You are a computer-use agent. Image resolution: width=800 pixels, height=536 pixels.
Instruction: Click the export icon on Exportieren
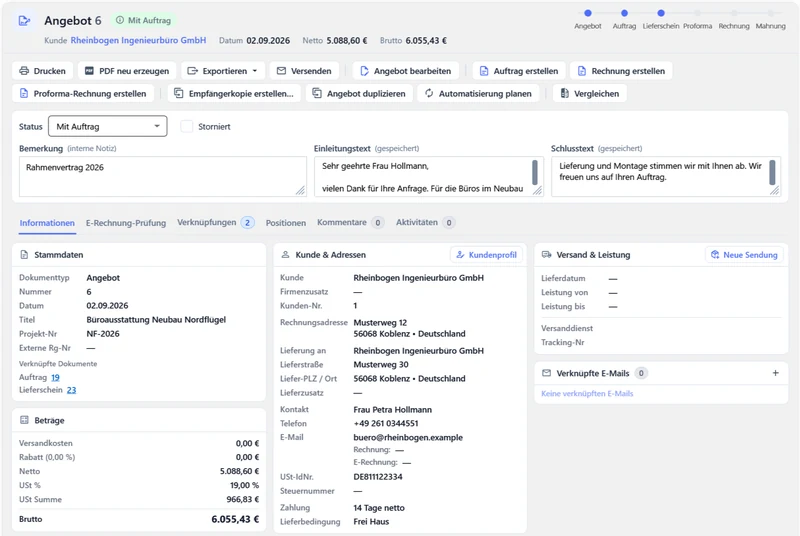[x=192, y=71]
